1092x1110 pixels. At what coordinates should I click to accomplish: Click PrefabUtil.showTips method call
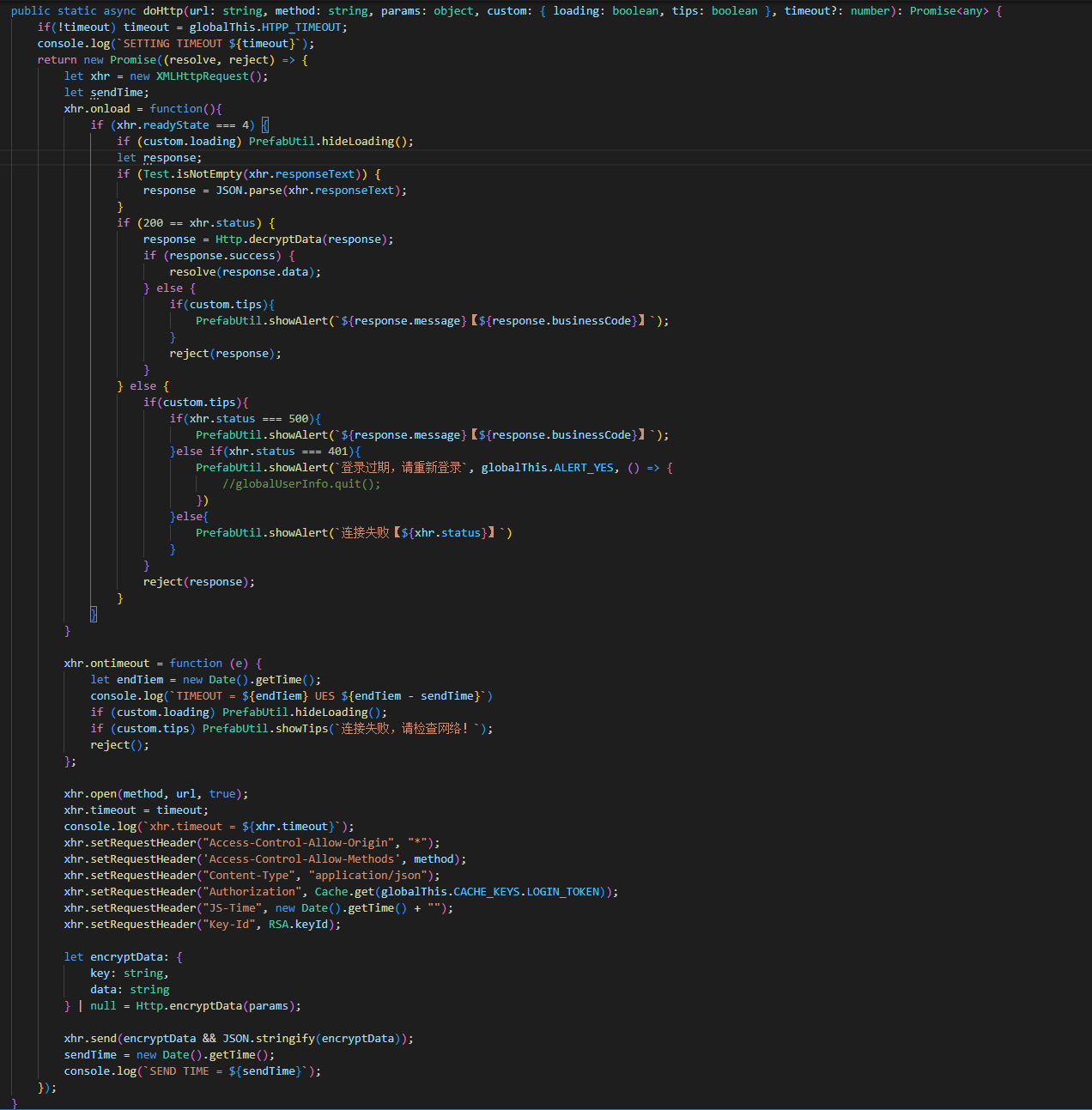tap(265, 729)
